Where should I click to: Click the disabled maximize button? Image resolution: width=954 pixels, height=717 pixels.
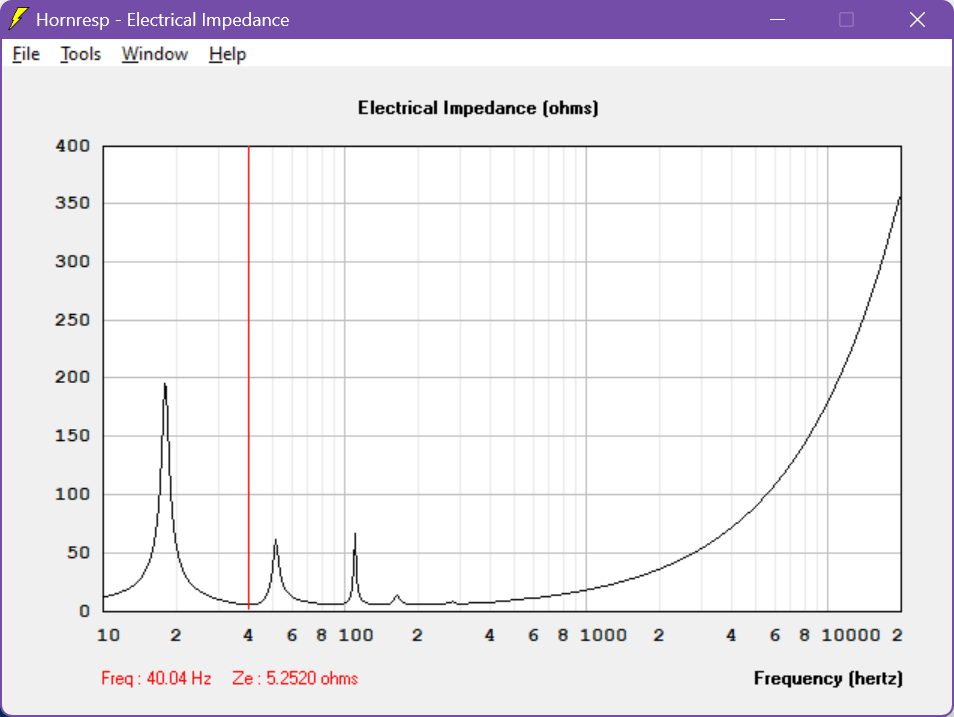click(x=846, y=19)
